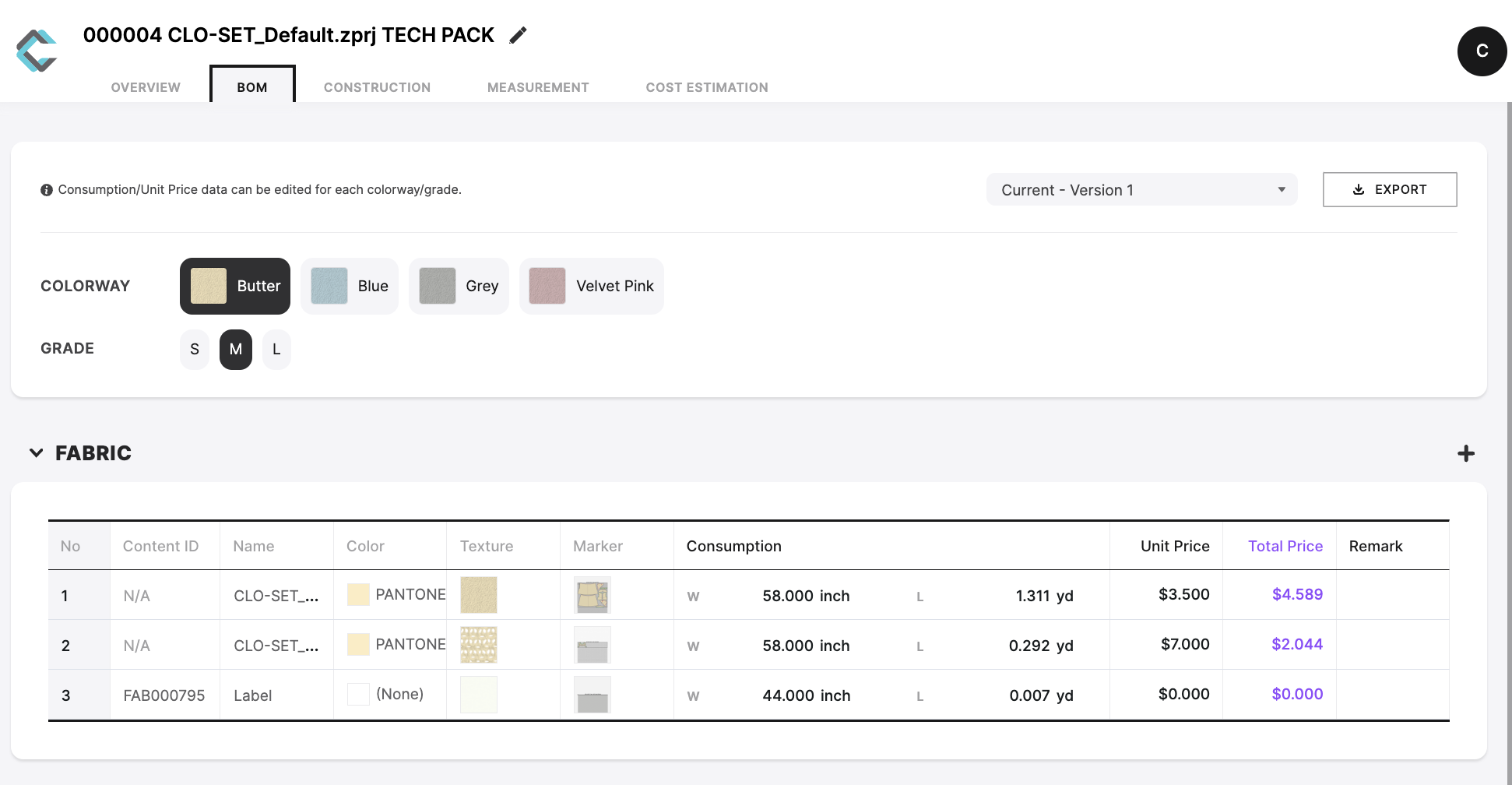Viewport: 1512px width, 785px height.
Task: Switch to the Overview tab
Action: click(145, 86)
